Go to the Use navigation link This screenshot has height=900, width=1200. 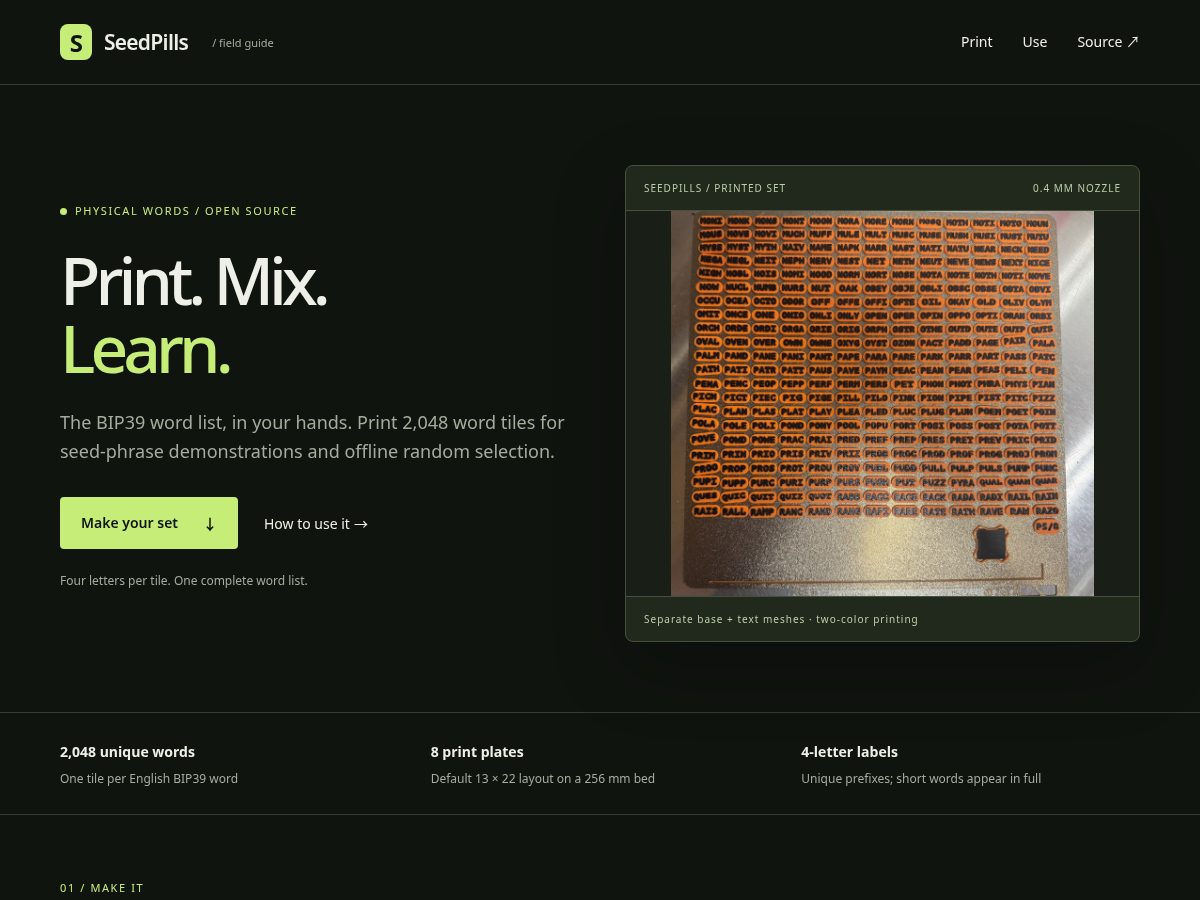pyautogui.click(x=1035, y=42)
